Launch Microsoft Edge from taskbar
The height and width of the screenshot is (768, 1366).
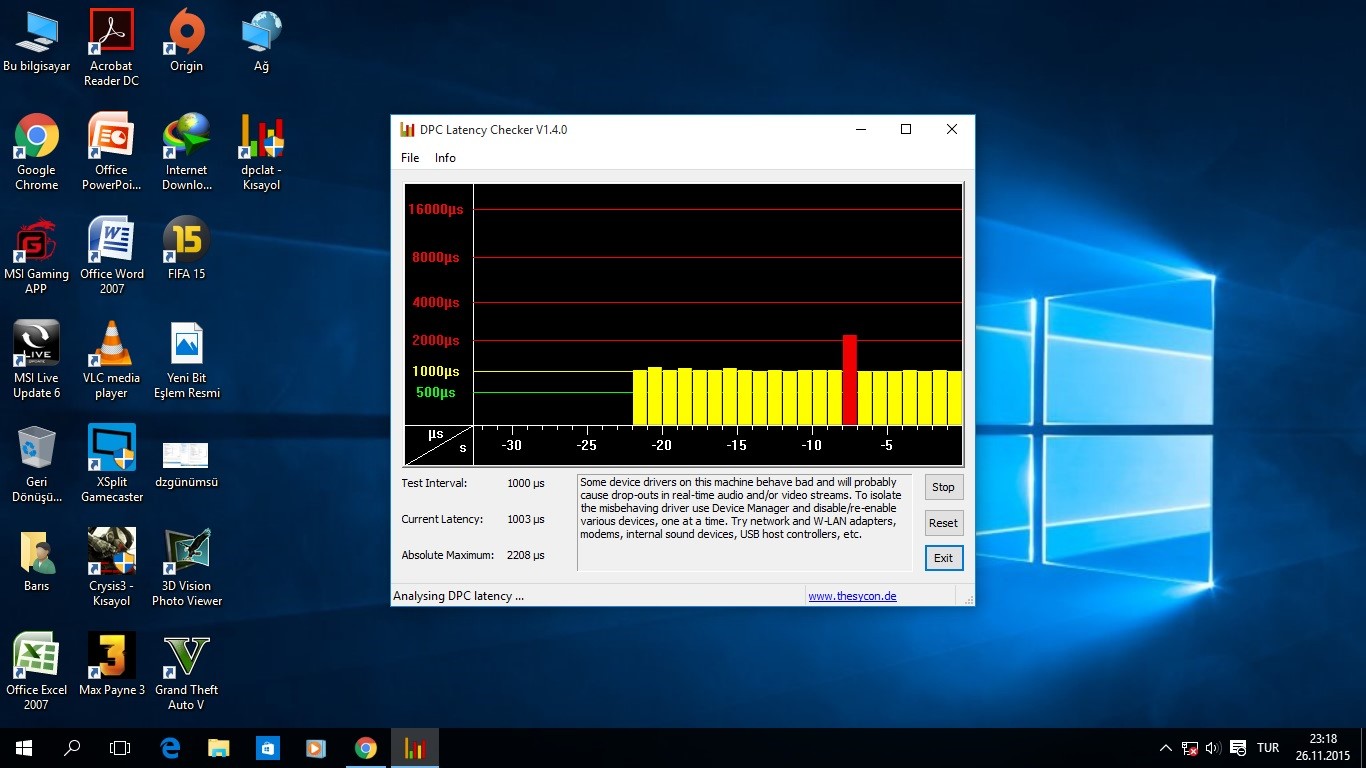[x=170, y=748]
